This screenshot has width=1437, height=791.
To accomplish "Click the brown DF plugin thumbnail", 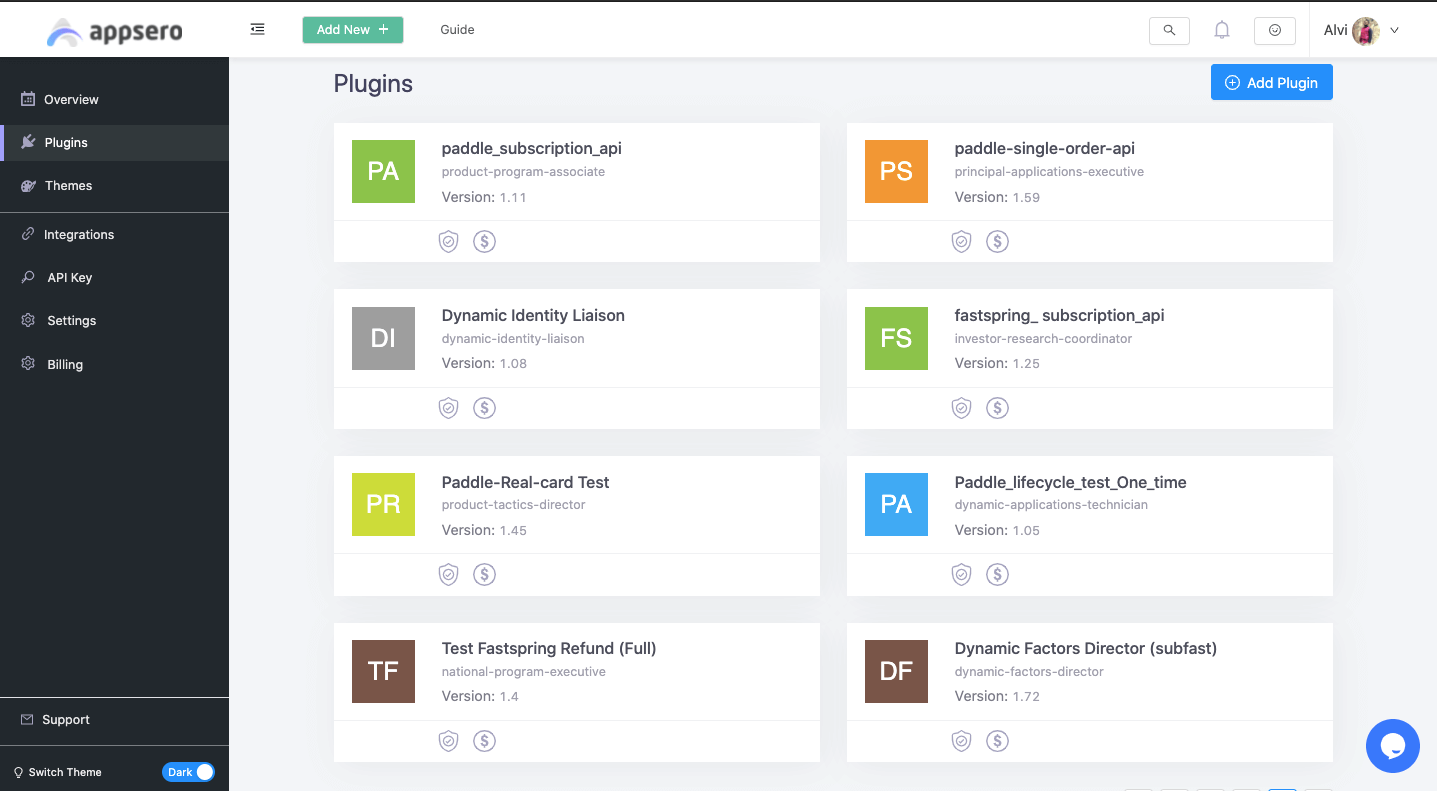I will [x=896, y=671].
